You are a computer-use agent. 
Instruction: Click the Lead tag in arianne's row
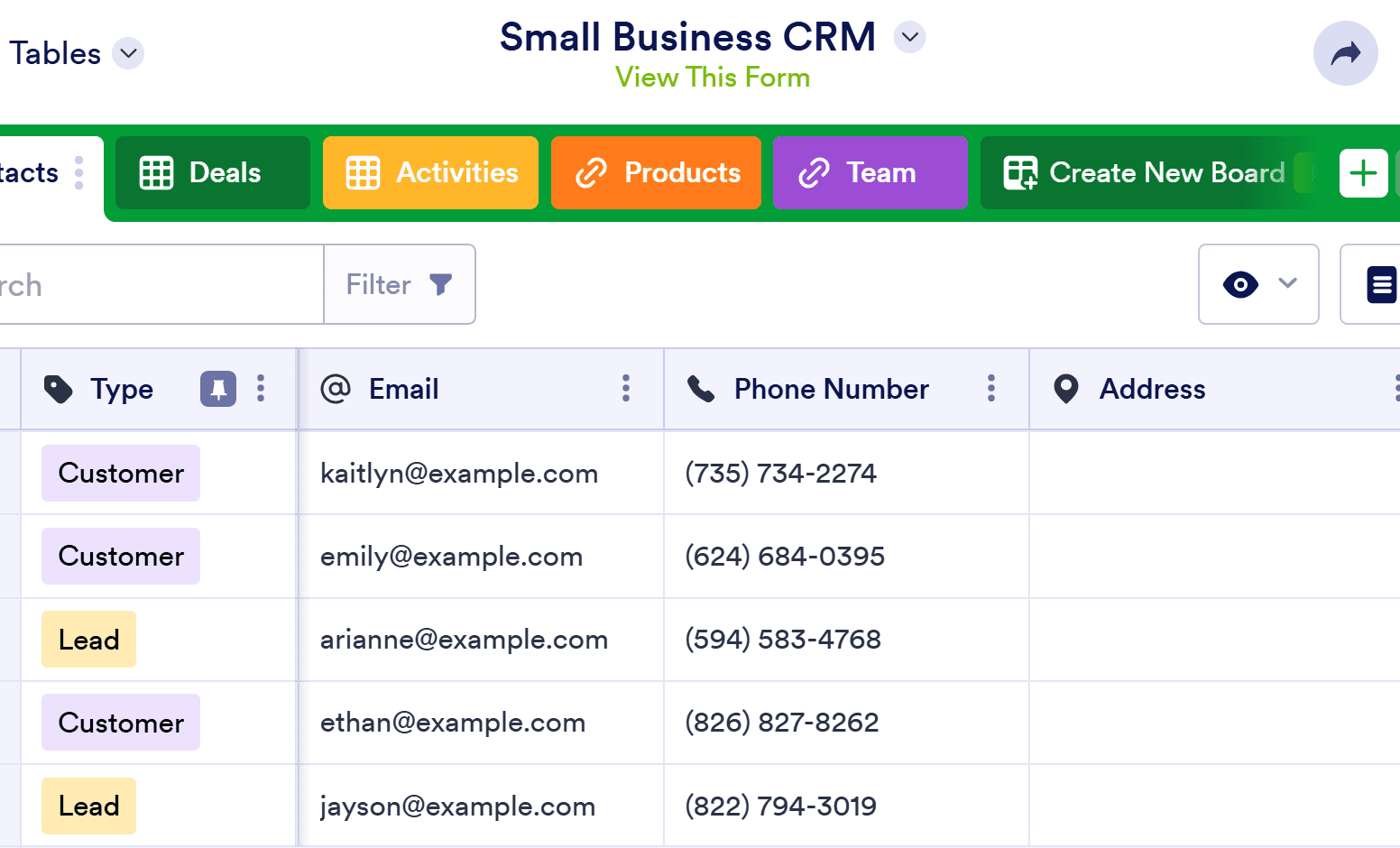coord(88,640)
